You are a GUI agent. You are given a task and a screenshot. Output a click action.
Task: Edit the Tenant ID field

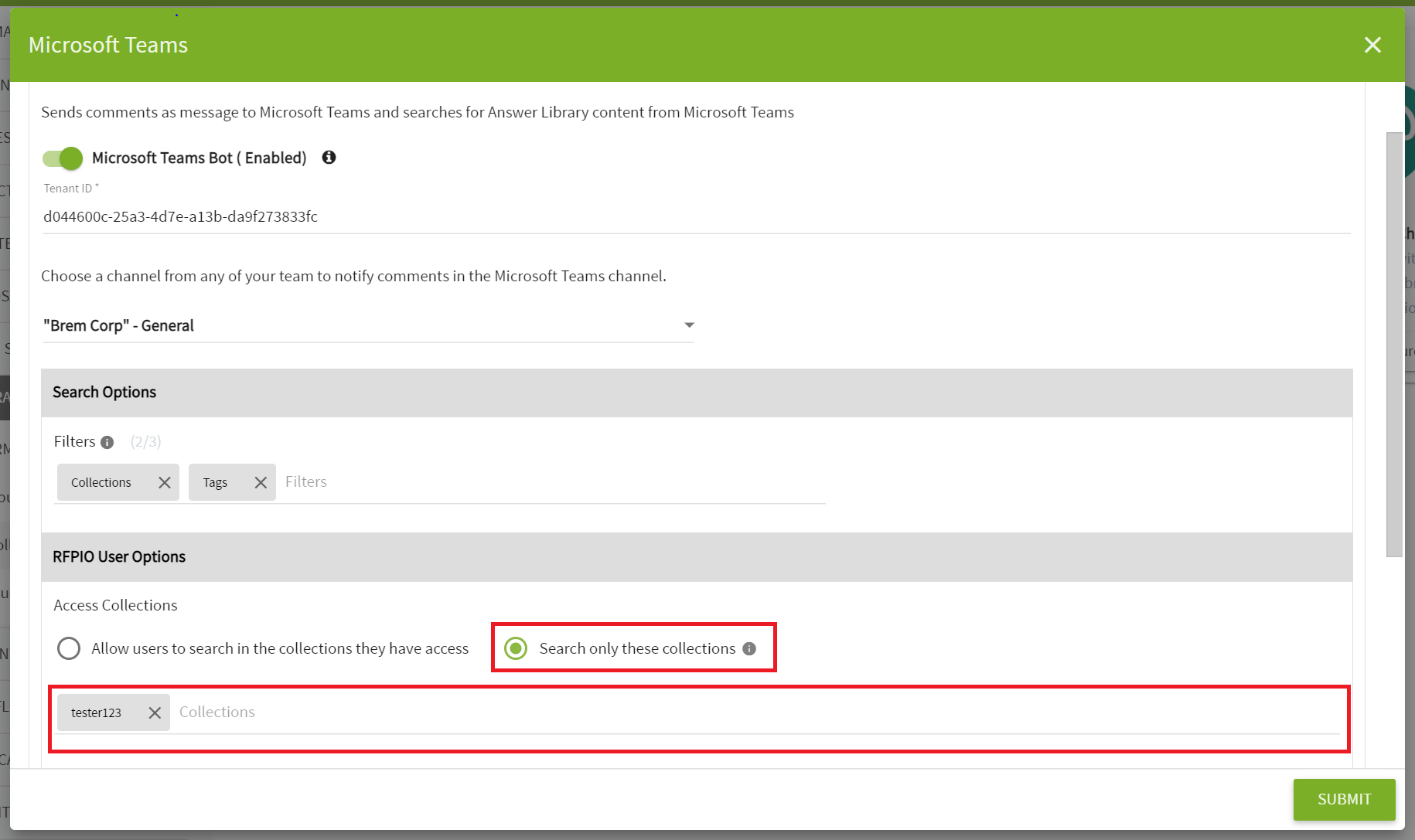tap(696, 216)
